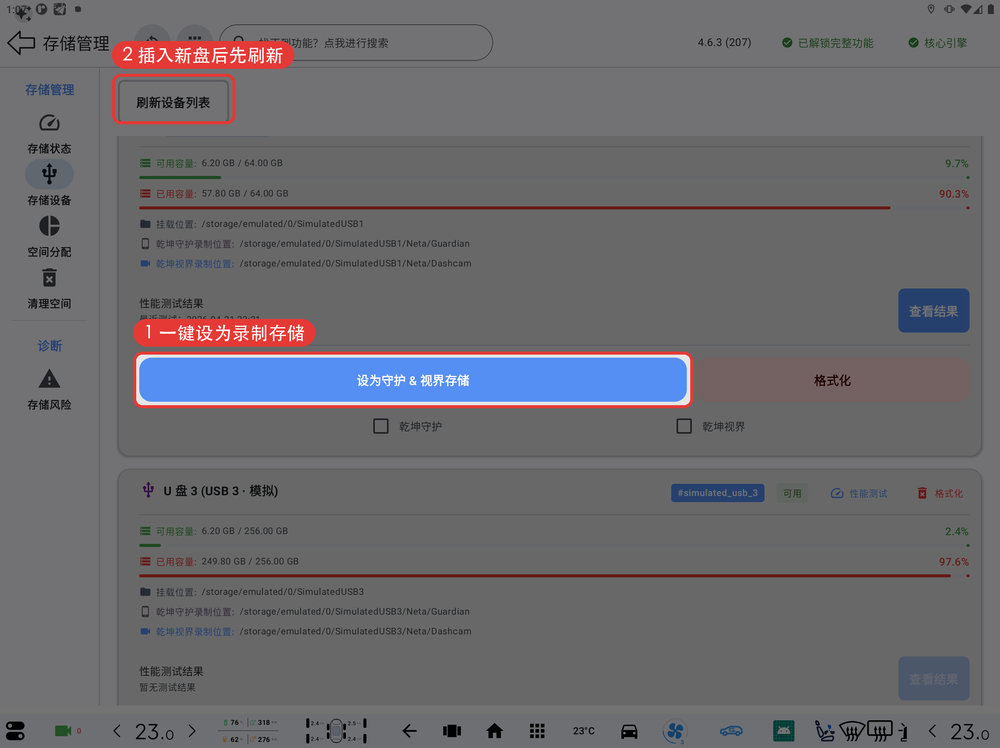This screenshot has height=748, width=1000.
Task: Tap the recent apps icon in the bottom bar
Action: tap(452, 731)
